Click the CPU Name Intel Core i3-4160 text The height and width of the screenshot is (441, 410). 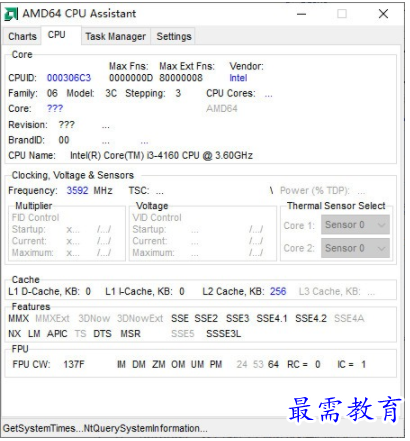161,155
